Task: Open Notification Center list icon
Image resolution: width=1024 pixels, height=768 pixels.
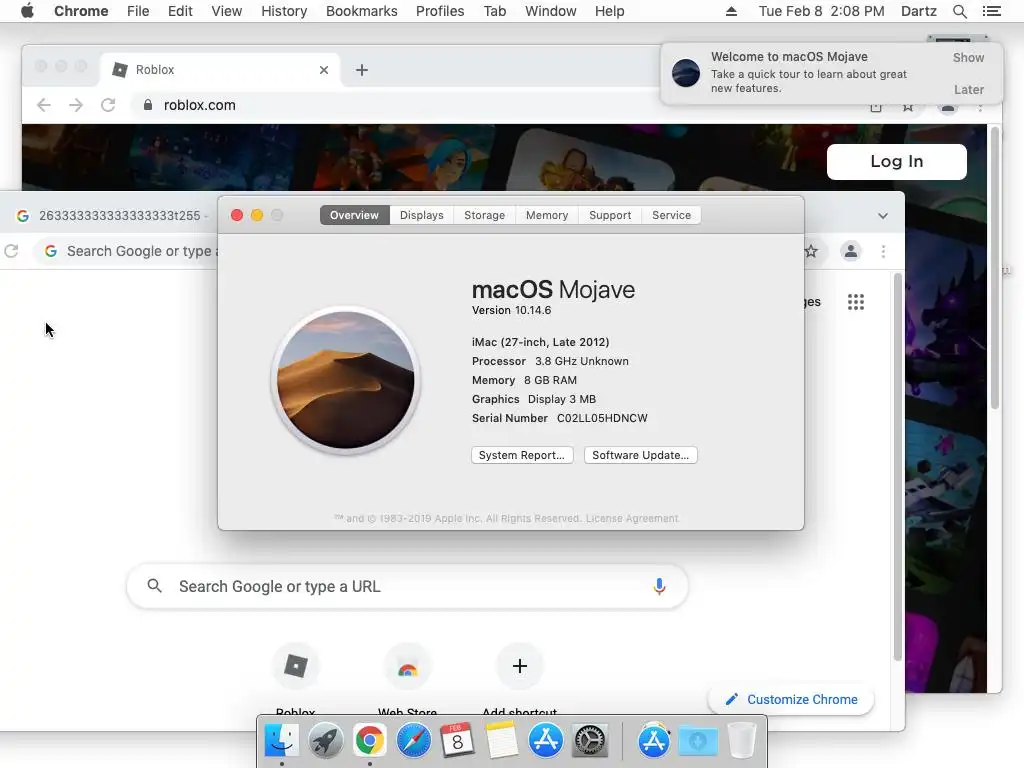Action: [x=991, y=11]
